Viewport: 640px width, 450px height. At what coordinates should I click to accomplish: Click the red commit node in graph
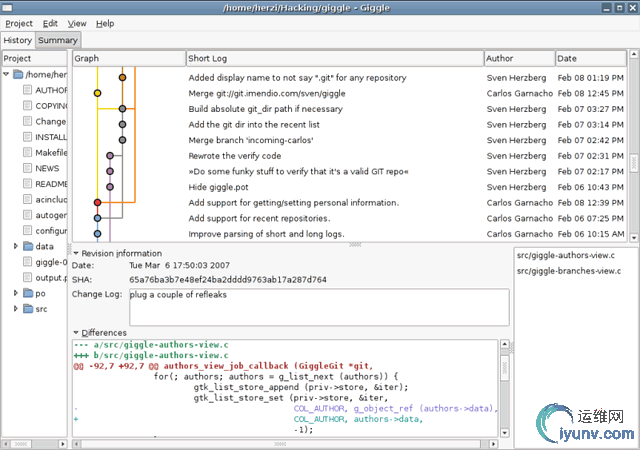(97, 202)
